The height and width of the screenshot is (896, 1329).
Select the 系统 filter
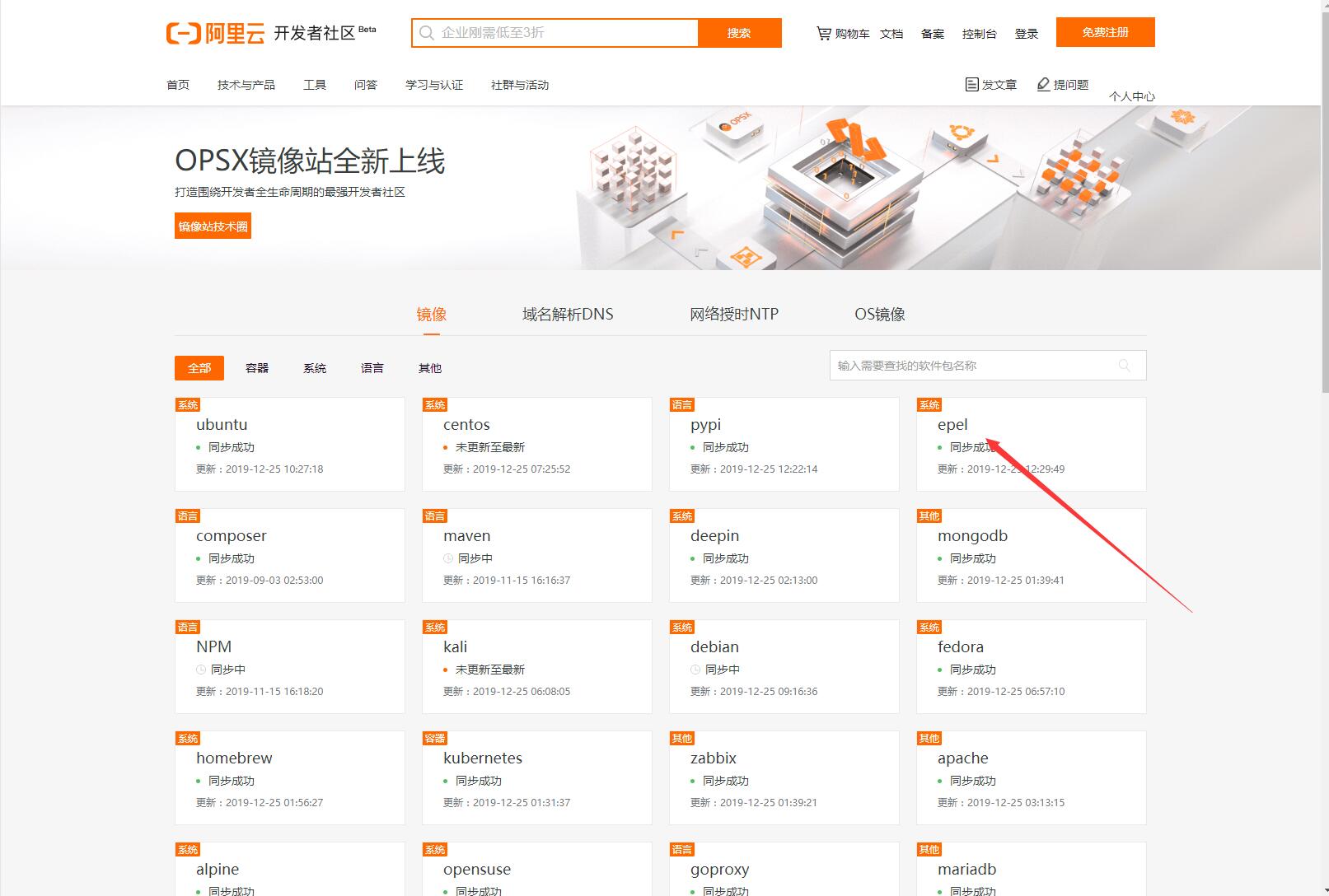[x=315, y=368]
